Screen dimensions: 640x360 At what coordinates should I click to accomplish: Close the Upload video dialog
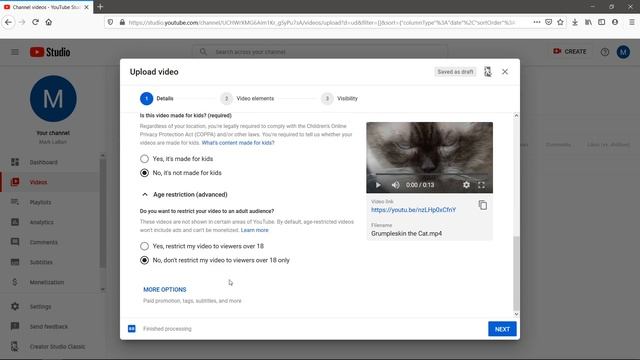click(x=505, y=72)
